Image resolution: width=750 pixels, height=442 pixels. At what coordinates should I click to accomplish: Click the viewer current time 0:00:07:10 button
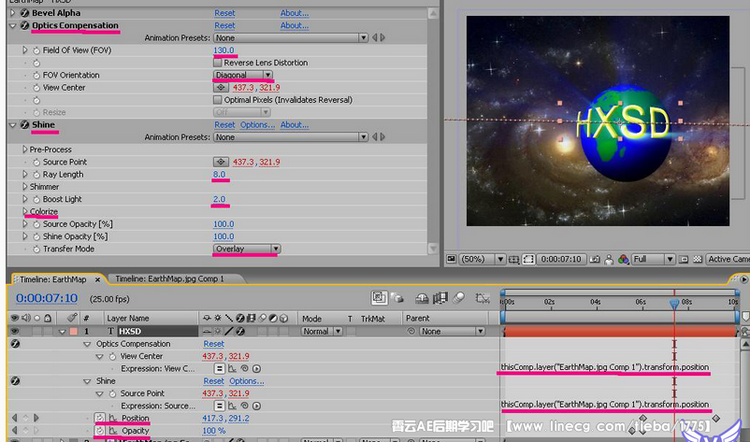tap(561, 259)
